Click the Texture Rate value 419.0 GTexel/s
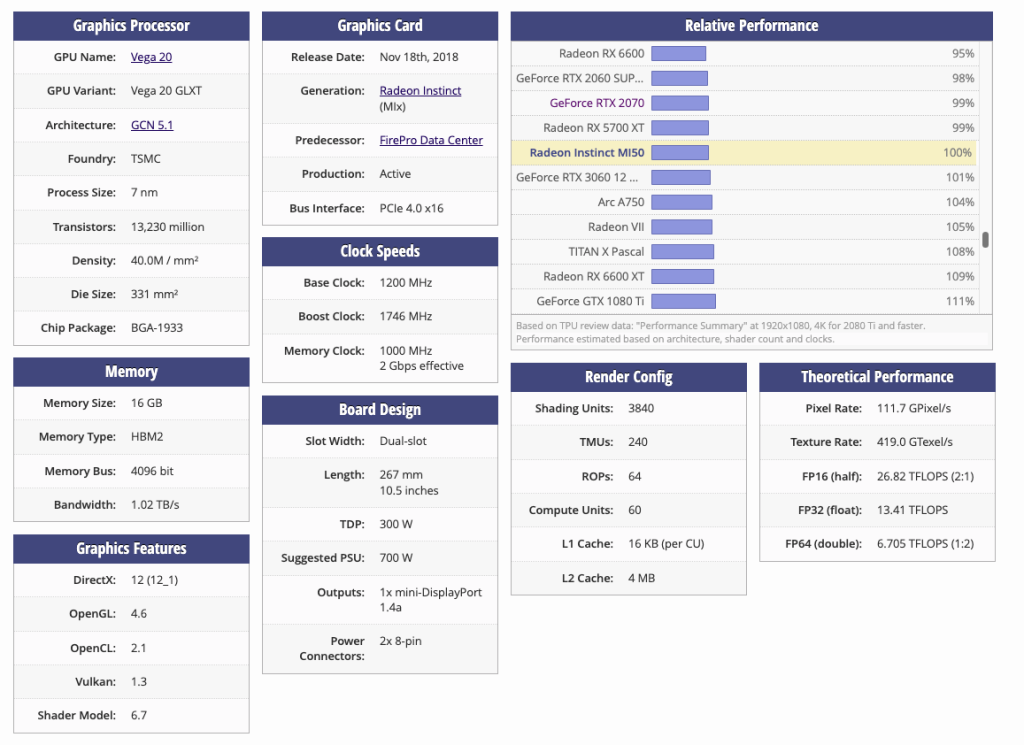1024x745 pixels. coord(914,442)
